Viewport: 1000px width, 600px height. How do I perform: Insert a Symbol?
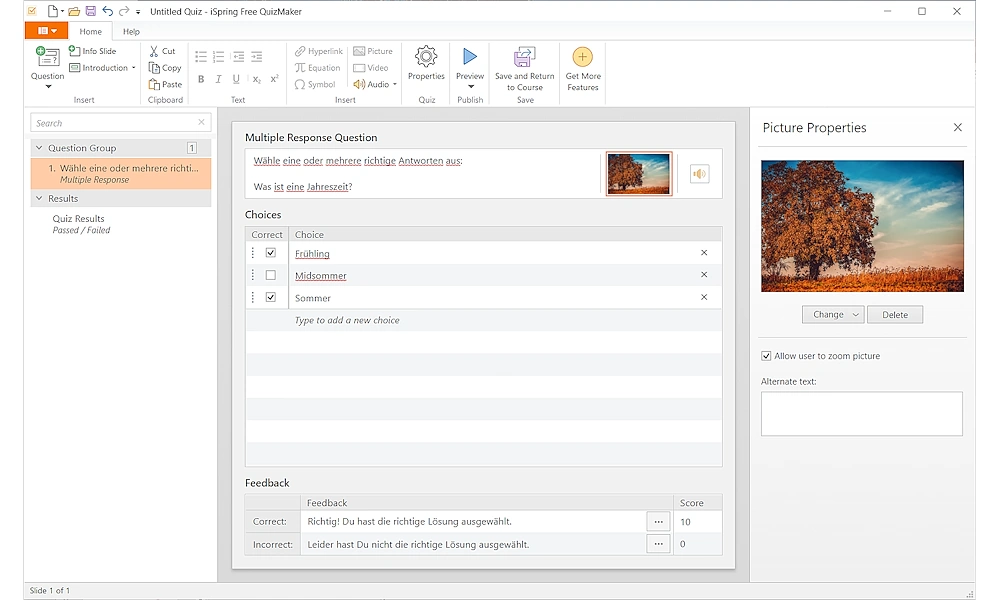[315, 84]
